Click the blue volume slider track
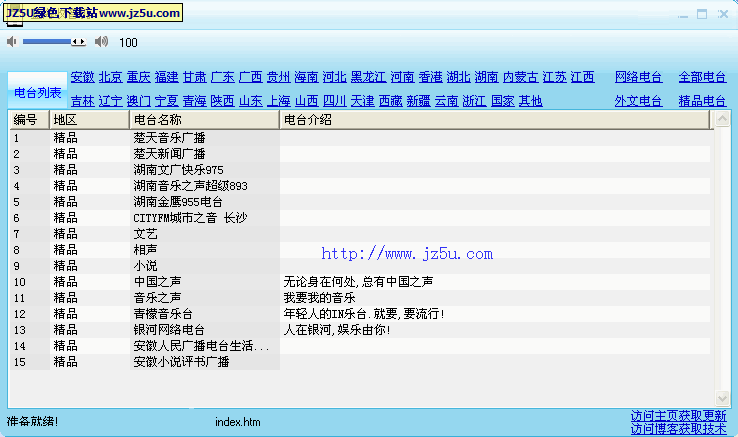738x437 pixels. [47, 42]
